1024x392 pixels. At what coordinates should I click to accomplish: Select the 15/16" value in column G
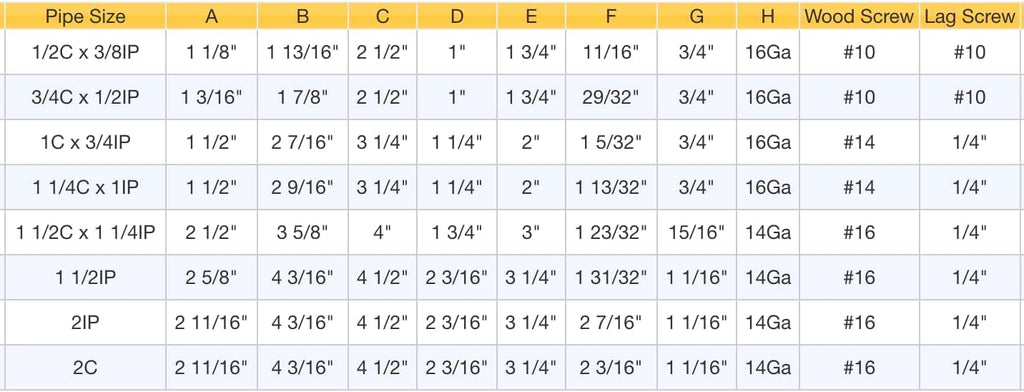[x=696, y=232]
